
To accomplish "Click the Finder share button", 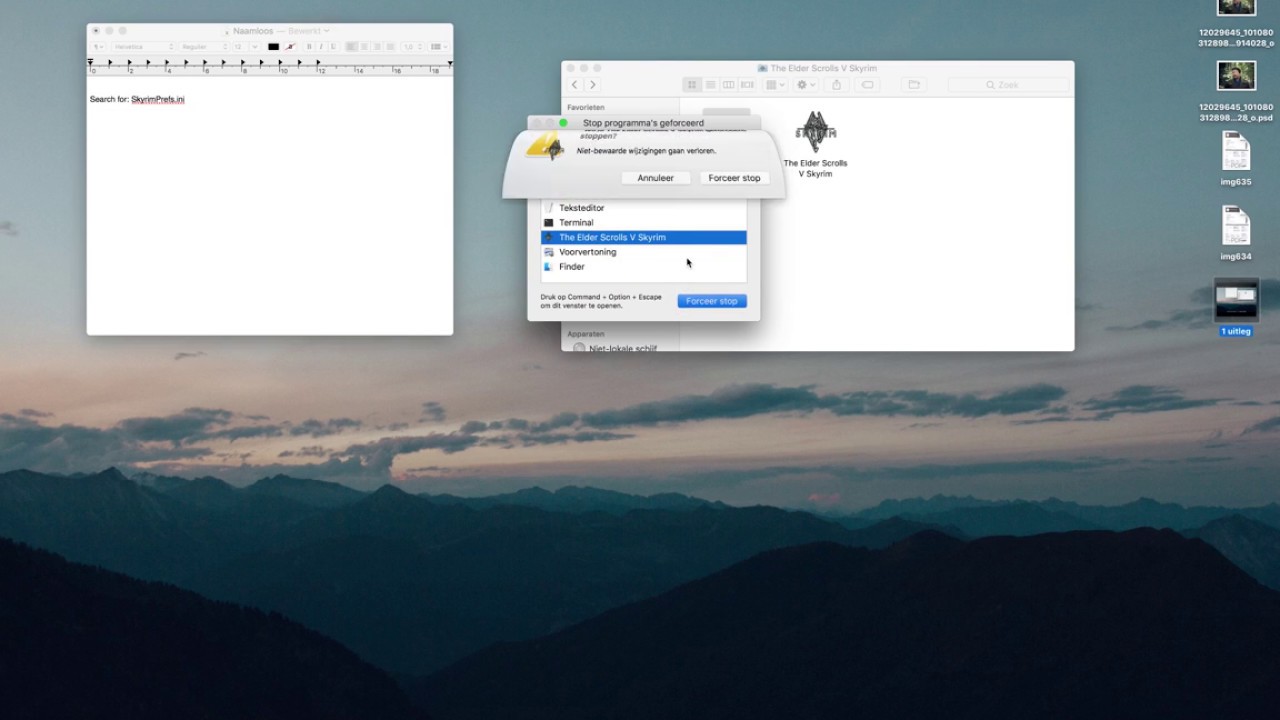I will [x=836, y=85].
